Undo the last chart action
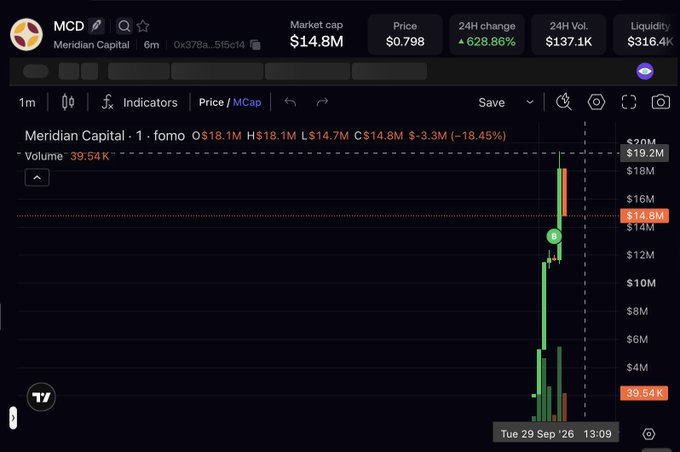Viewport: 680px width, 452px height. (290, 102)
